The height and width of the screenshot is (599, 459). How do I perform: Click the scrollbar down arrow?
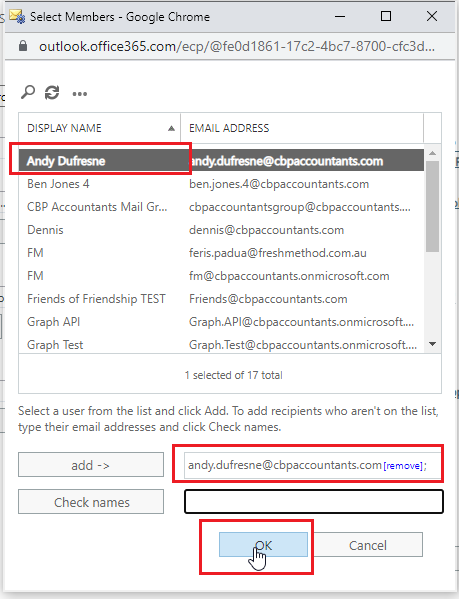(432, 344)
